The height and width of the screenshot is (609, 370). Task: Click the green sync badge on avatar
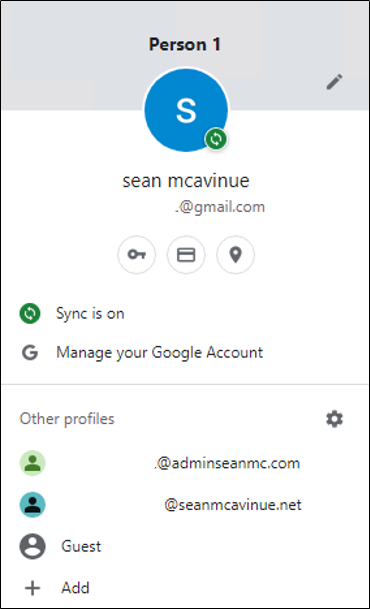click(216, 139)
